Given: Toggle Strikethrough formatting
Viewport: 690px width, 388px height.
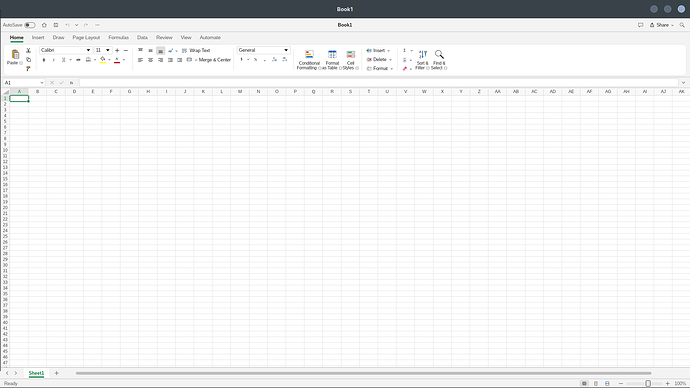Looking at the screenshot, I should coord(78,60).
